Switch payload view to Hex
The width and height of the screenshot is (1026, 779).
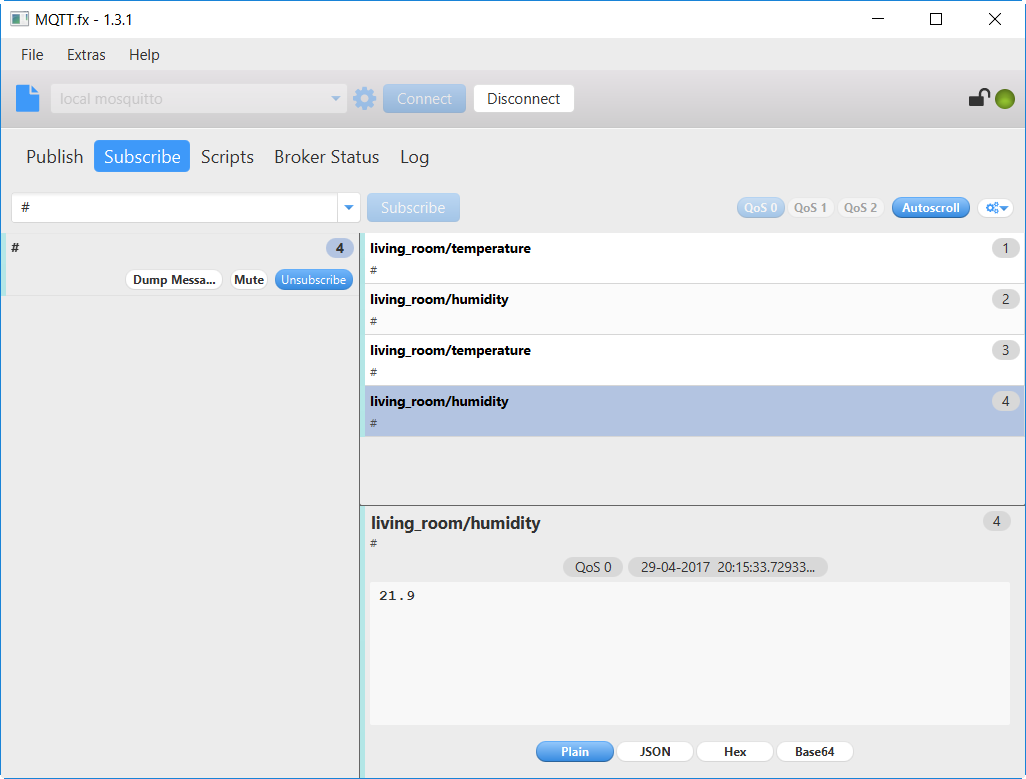click(735, 752)
